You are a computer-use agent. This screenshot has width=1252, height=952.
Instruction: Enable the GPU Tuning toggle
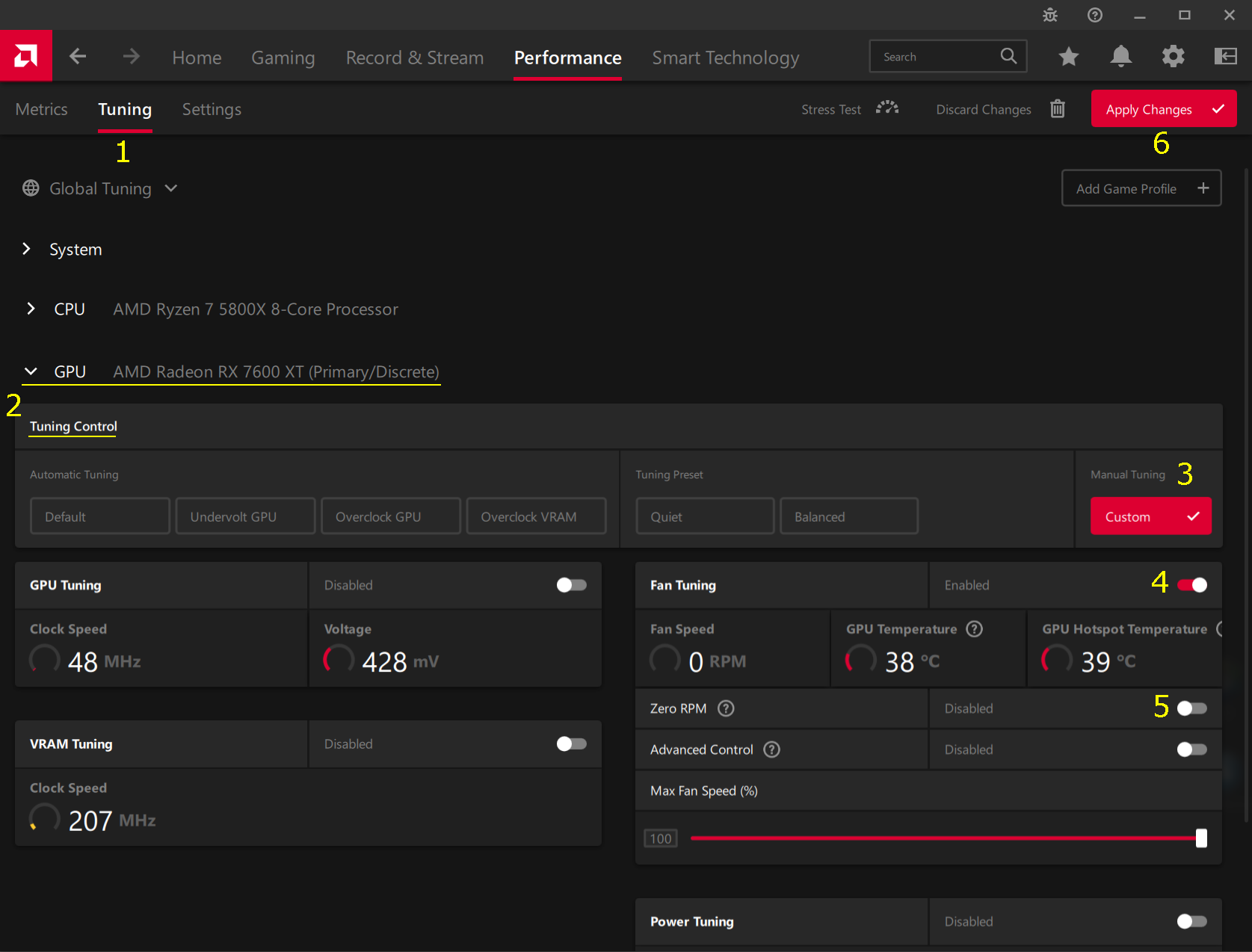(572, 585)
